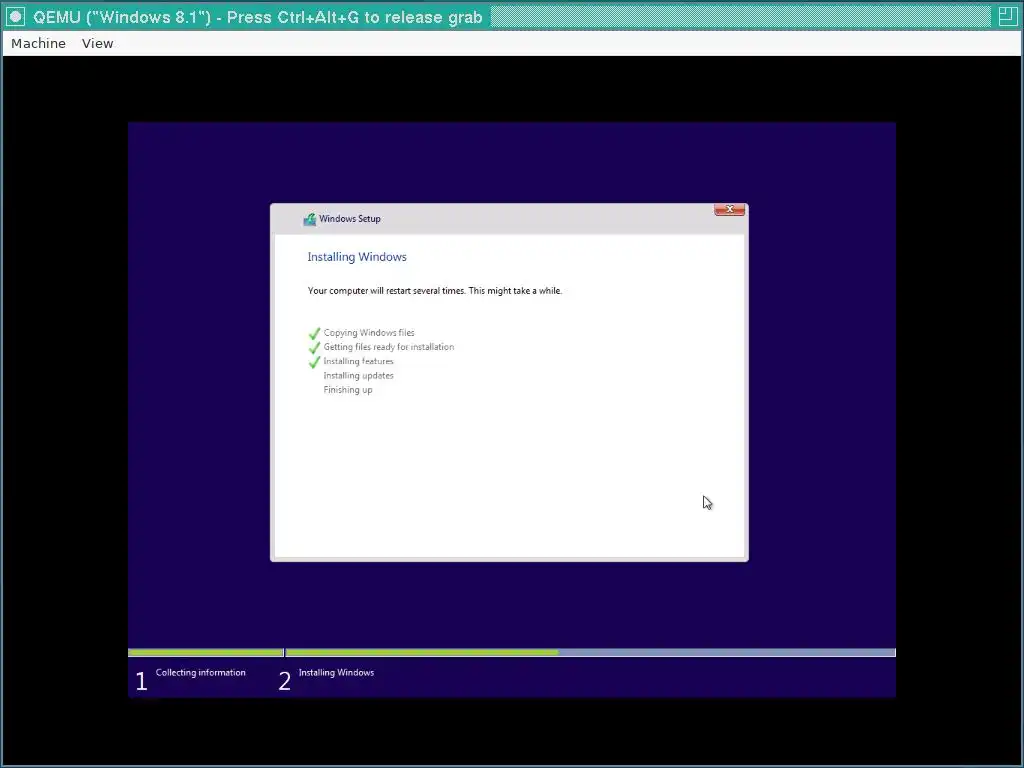This screenshot has height=768, width=1024.
Task: Click the 'Collecting information' stage label
Action: [200, 673]
